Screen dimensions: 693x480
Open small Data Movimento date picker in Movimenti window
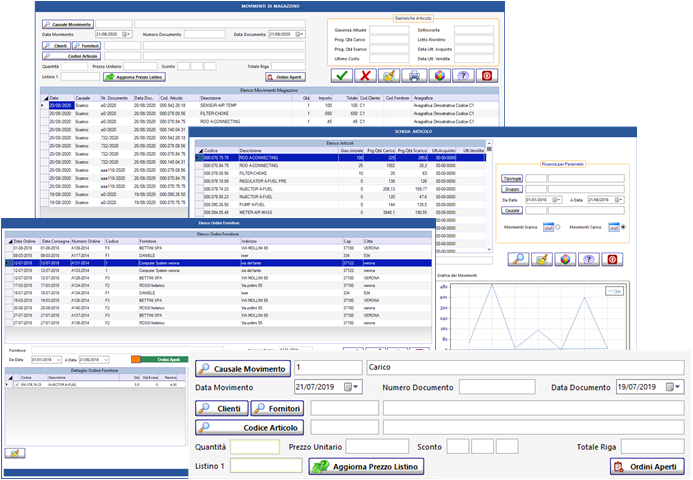click(x=126, y=34)
